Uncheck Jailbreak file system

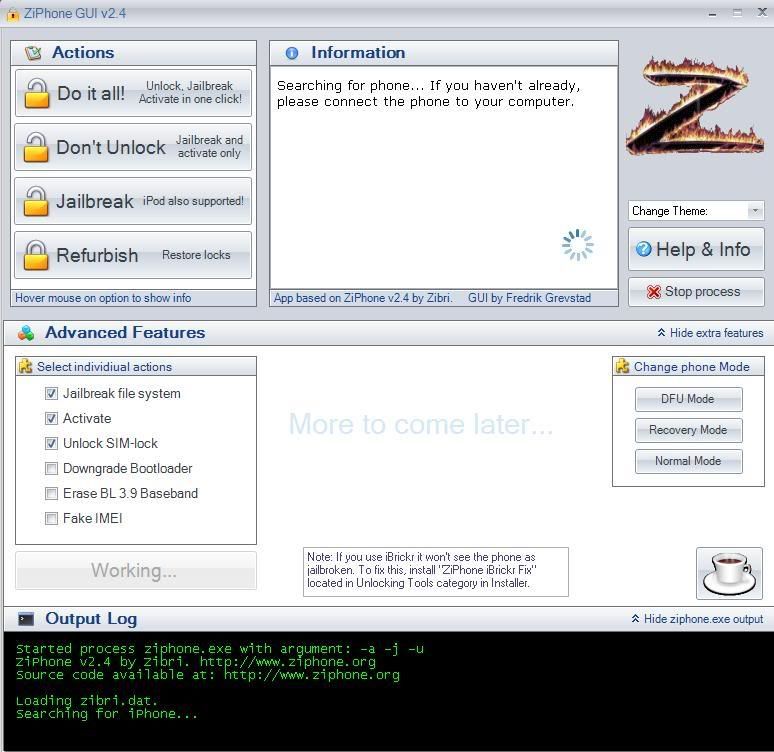51,394
